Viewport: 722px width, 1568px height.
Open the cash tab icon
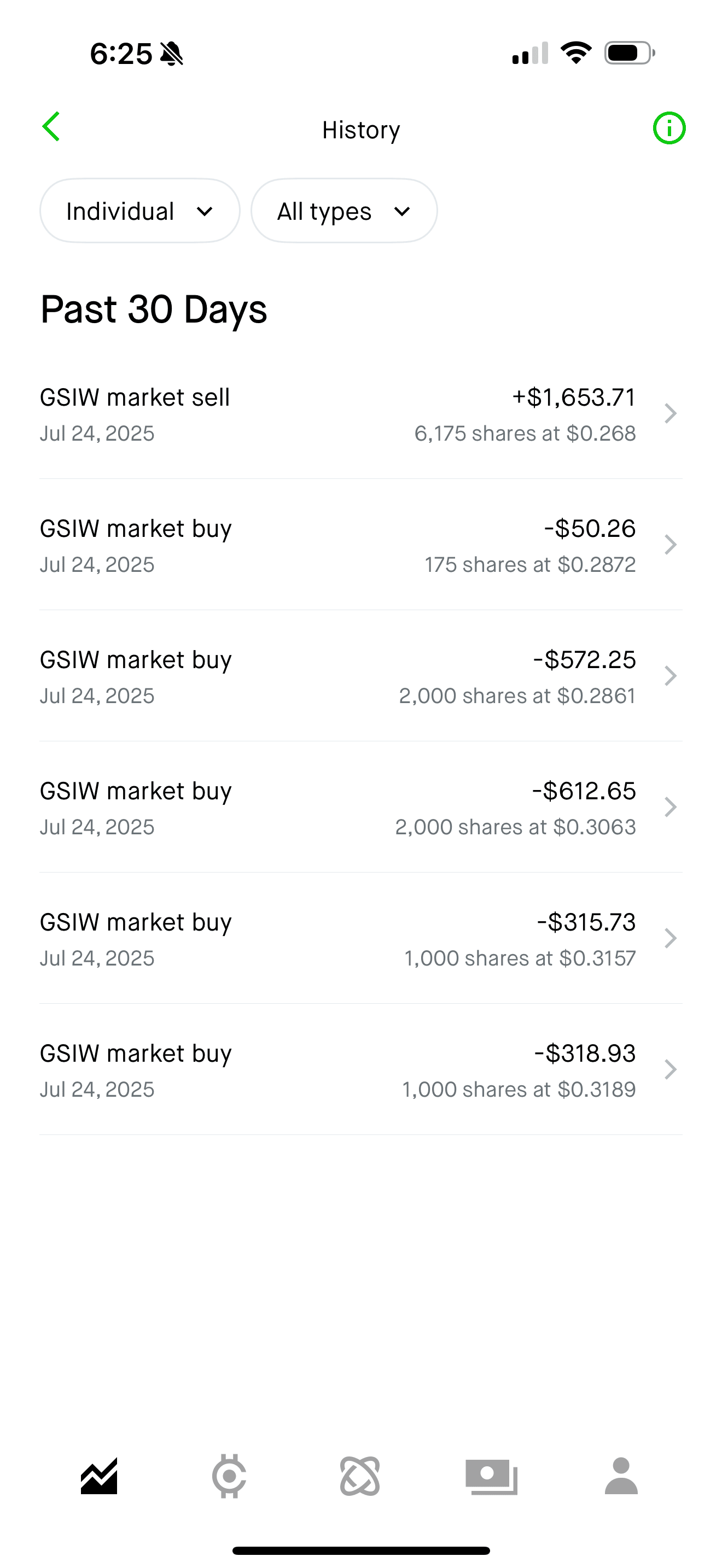(x=491, y=1476)
